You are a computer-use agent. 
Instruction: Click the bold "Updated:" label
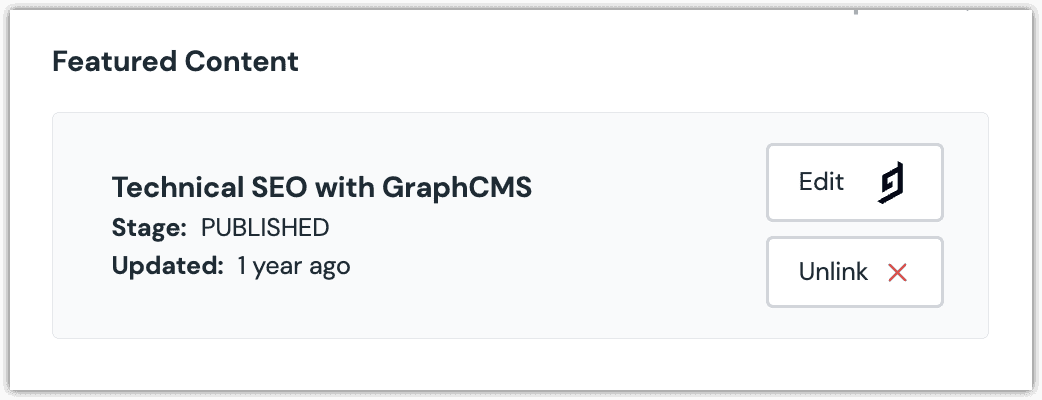click(167, 266)
